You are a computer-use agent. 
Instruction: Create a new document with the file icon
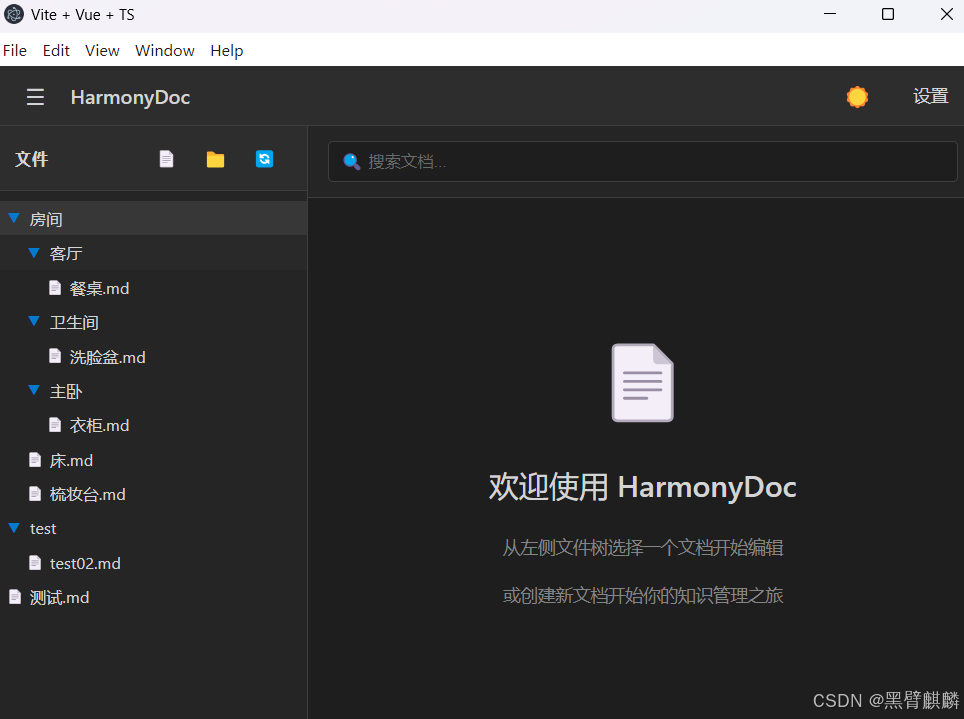pos(166,159)
